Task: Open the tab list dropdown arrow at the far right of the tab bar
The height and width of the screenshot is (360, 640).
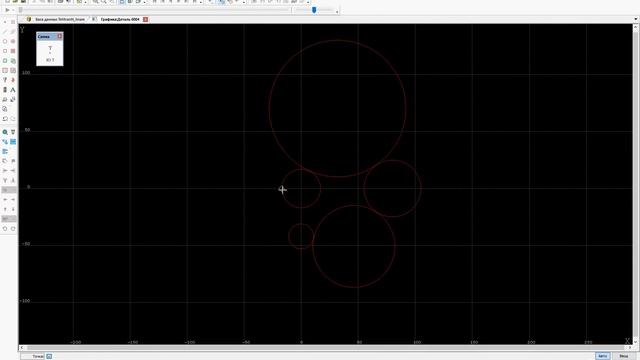Action: [x=636, y=19]
